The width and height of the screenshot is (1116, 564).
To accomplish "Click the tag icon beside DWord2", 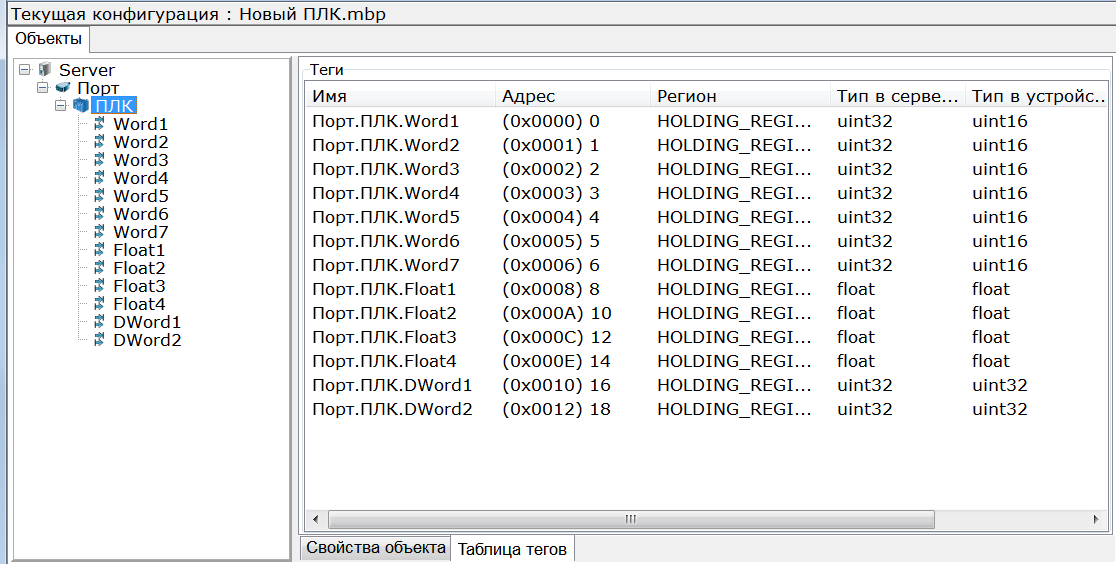I will (99, 340).
